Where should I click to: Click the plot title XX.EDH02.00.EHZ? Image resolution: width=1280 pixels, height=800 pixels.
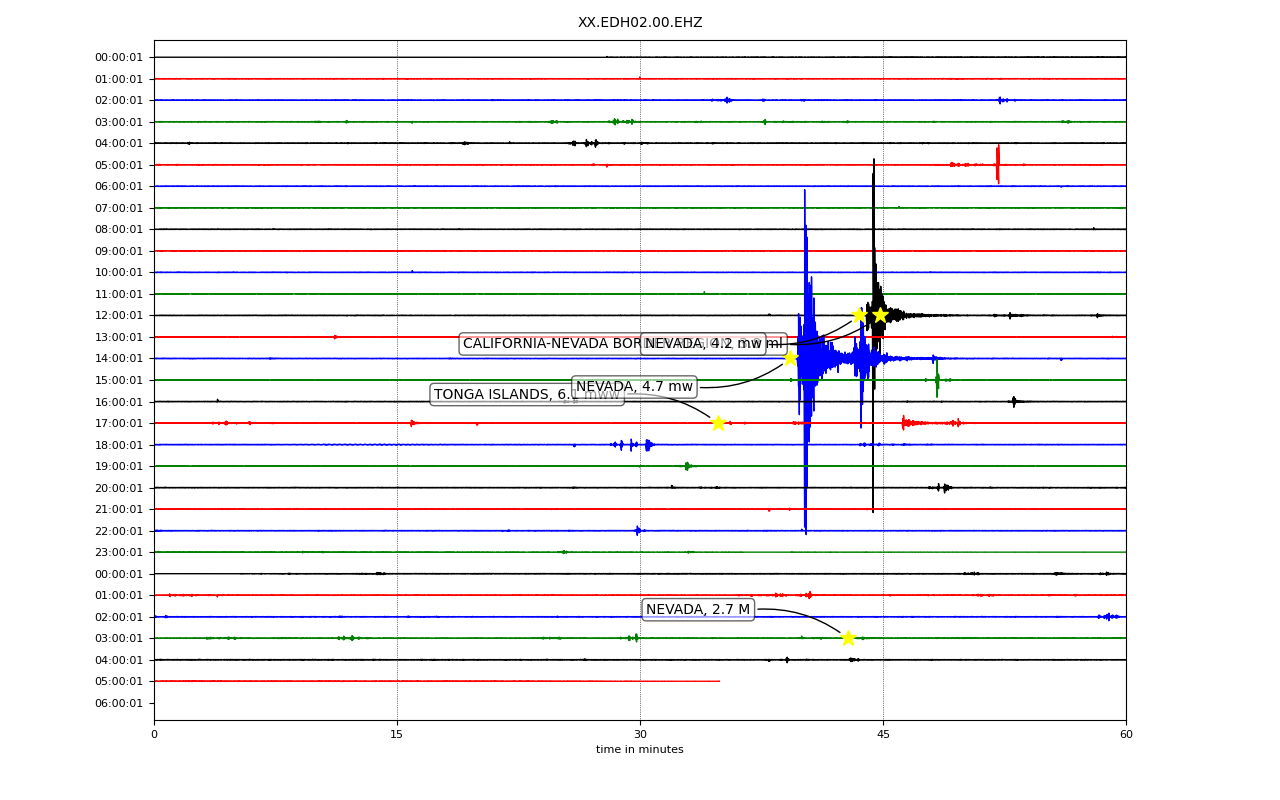point(640,23)
